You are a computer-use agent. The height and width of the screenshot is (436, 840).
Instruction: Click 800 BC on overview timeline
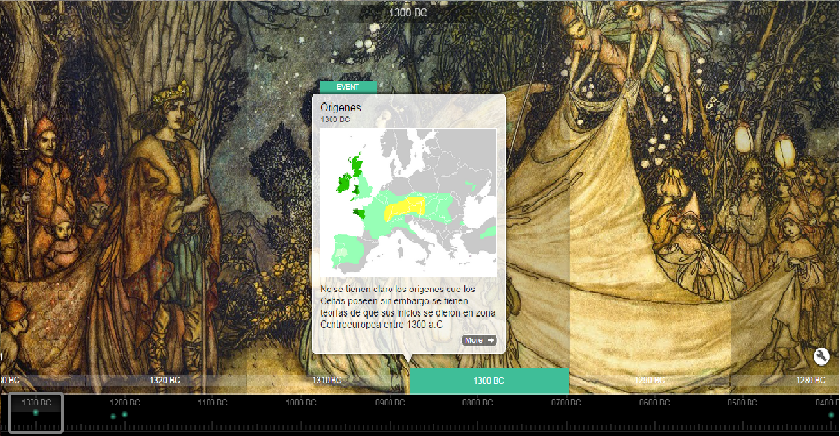[x=478, y=402]
